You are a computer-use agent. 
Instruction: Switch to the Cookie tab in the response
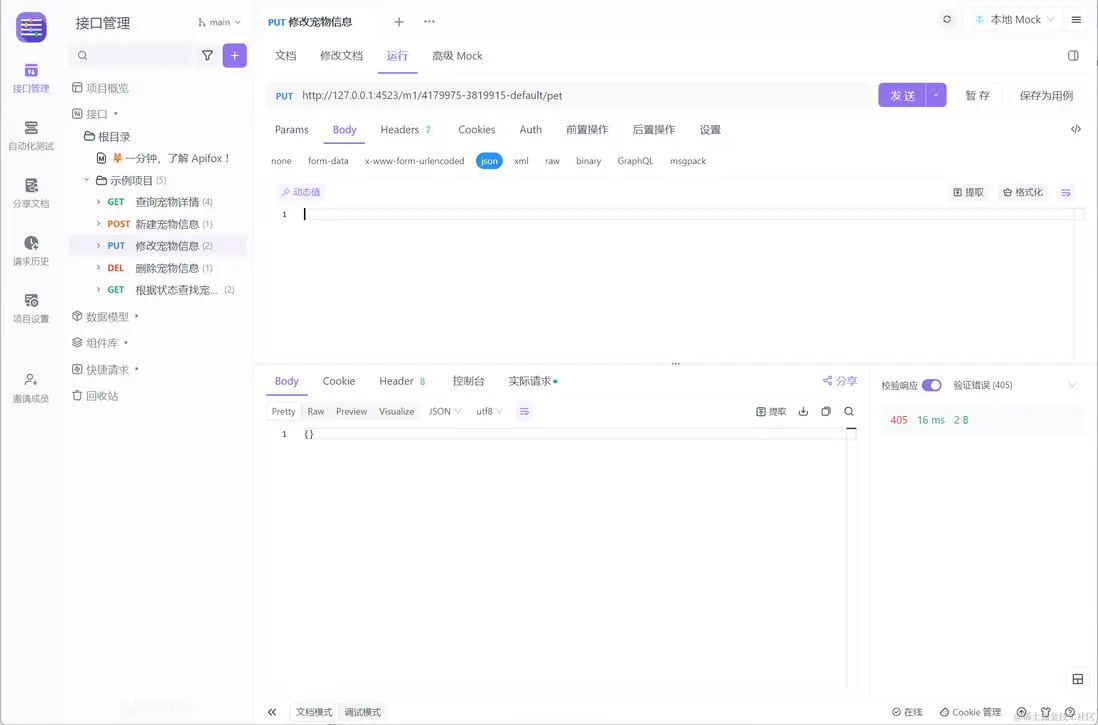(x=338, y=381)
